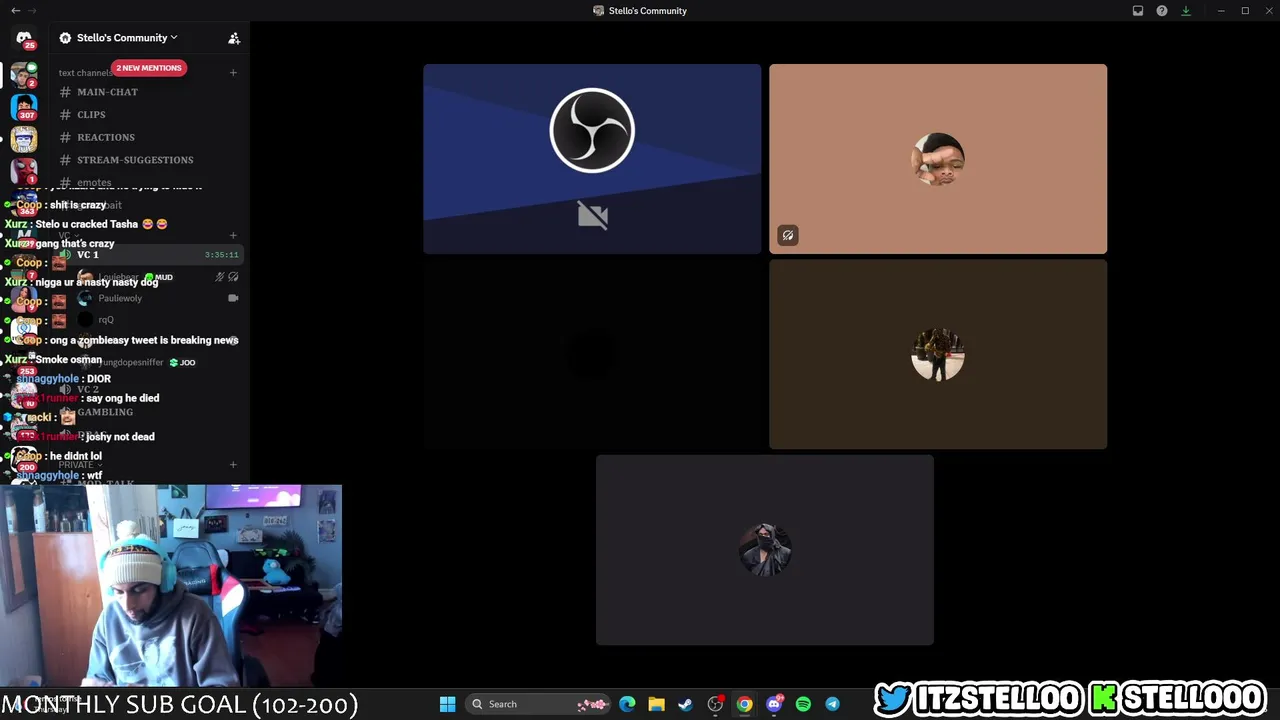Select the VC 1 voice channel
This screenshot has height=720, width=1280.
pos(150,255)
